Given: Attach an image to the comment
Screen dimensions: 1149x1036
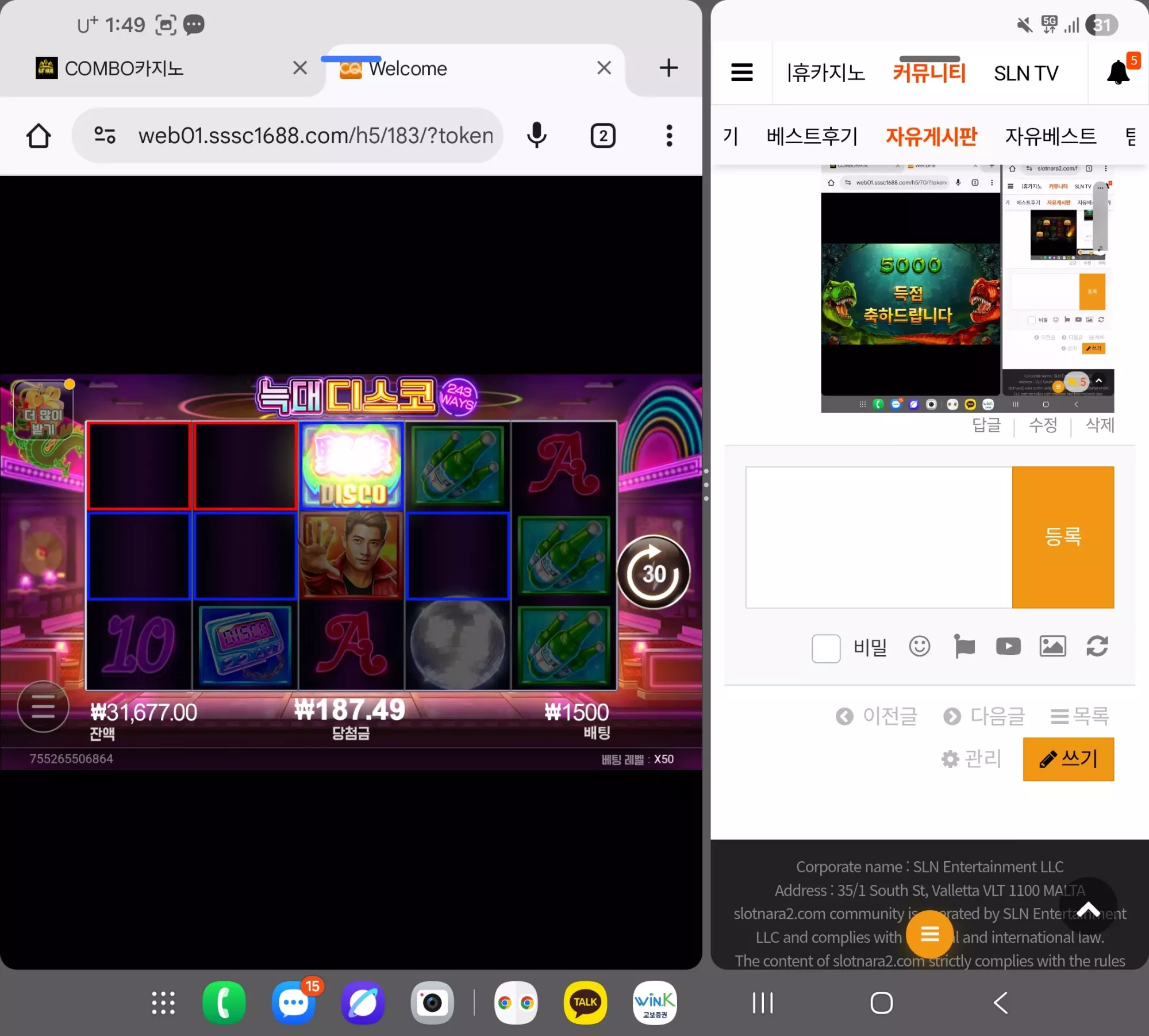Looking at the screenshot, I should pos(1052,646).
